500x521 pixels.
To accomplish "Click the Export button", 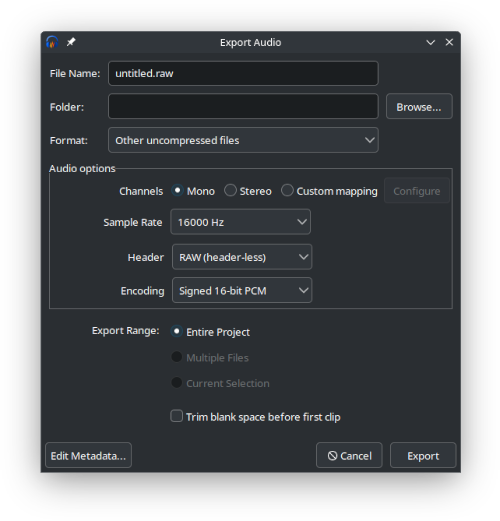I will pos(423,455).
